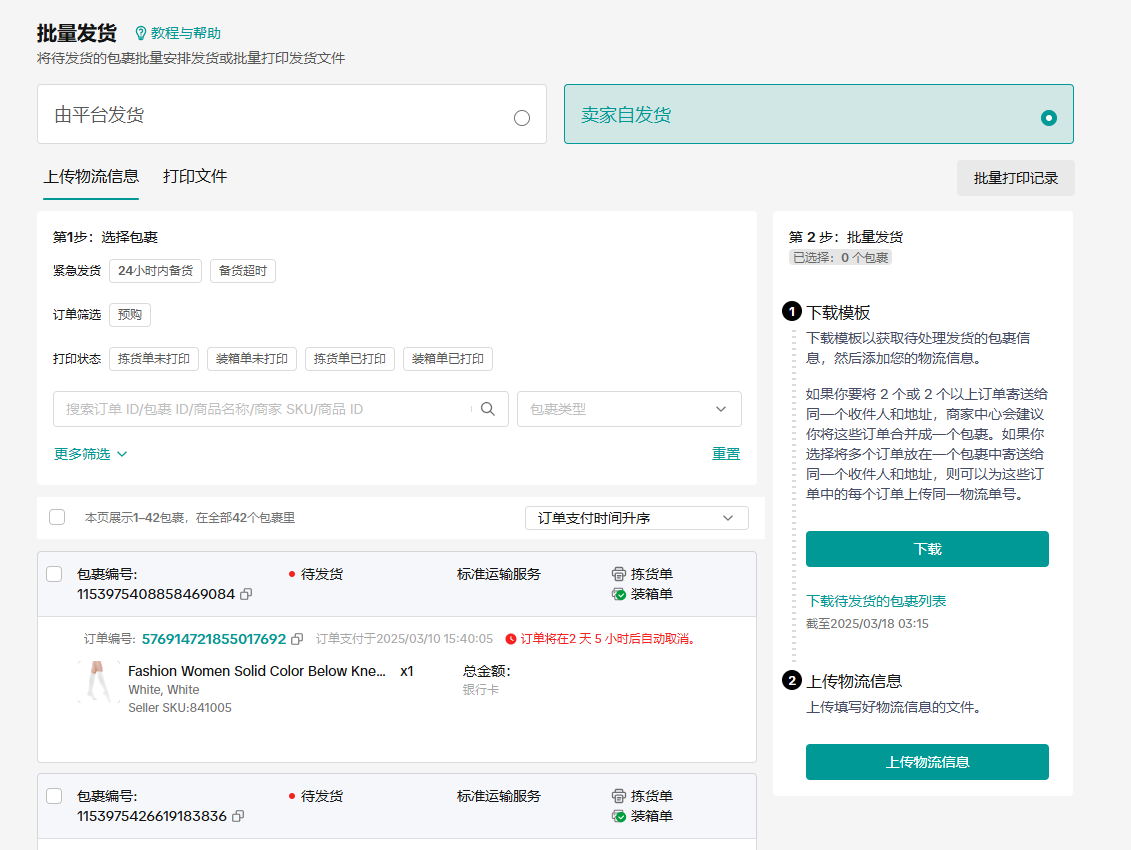Expand 更多筛选 filters
This screenshot has width=1131, height=850.
pos(91,454)
